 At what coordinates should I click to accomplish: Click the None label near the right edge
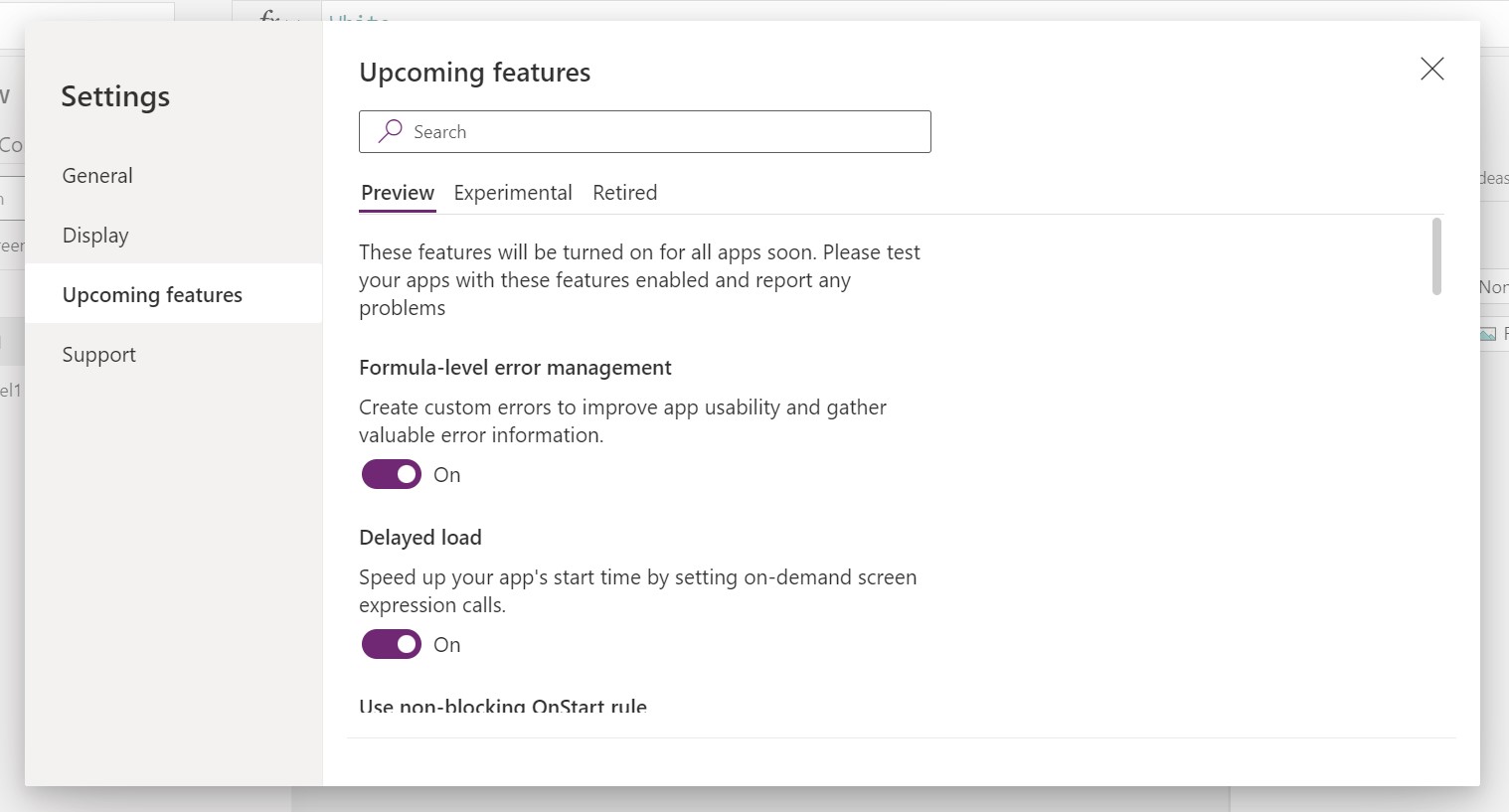[1495, 286]
